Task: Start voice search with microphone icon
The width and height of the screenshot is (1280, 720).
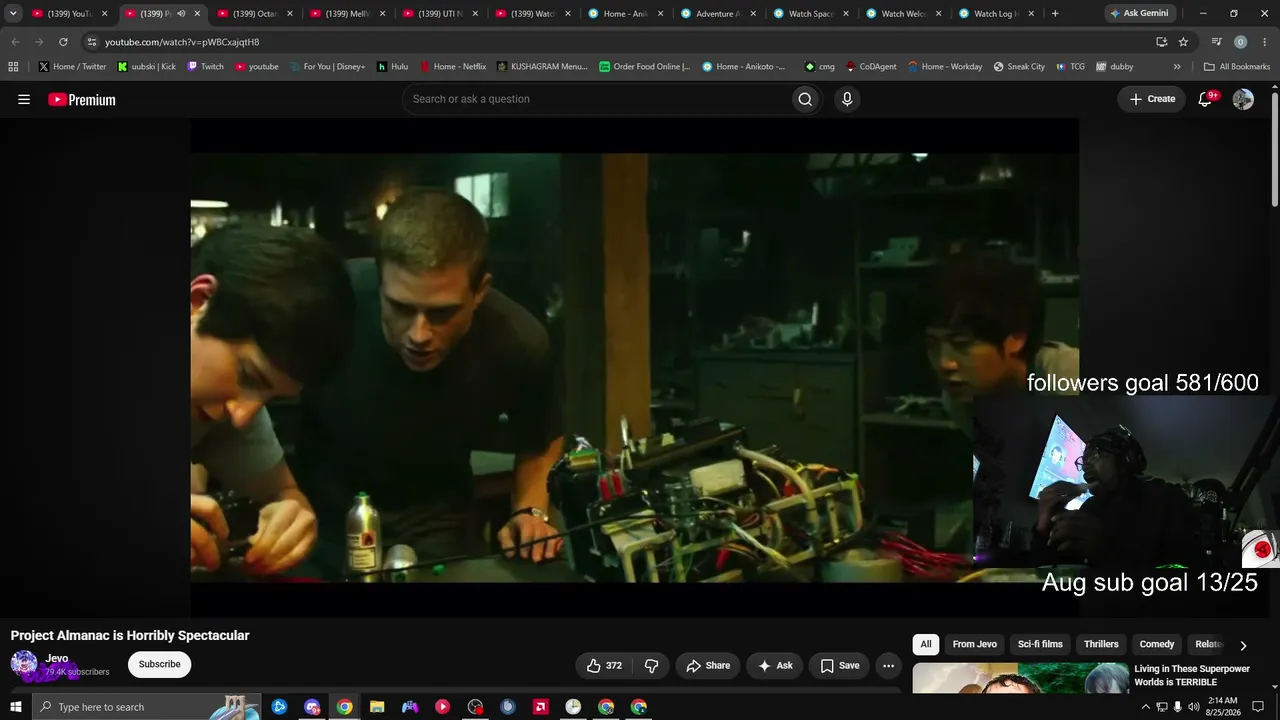Action: (x=847, y=99)
